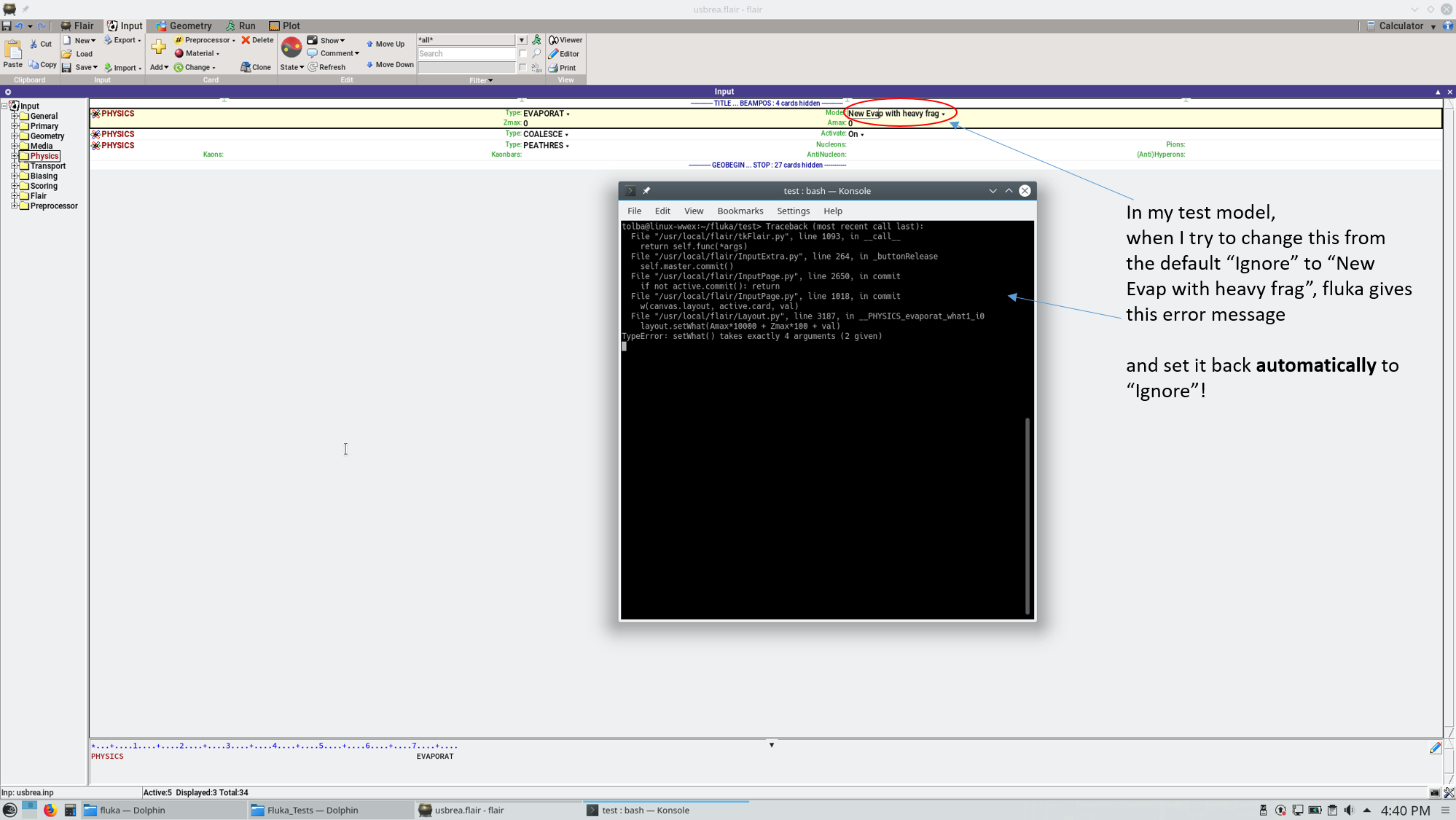Screen dimensions: 1456x820
Task: Open the EVAPORAT Type dropdown
Action: tap(547, 114)
